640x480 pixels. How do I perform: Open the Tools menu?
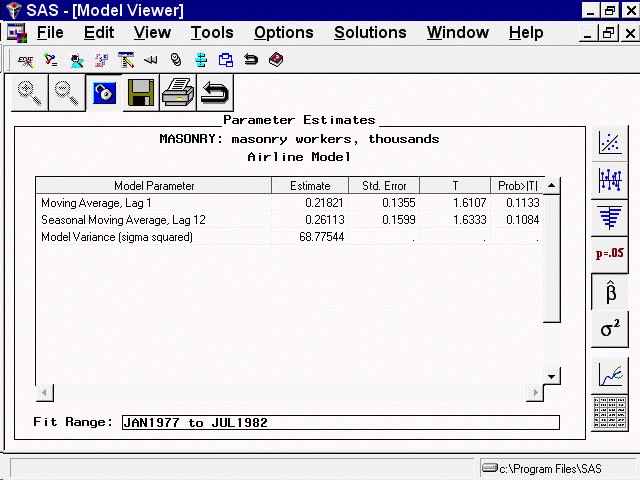coord(212,33)
